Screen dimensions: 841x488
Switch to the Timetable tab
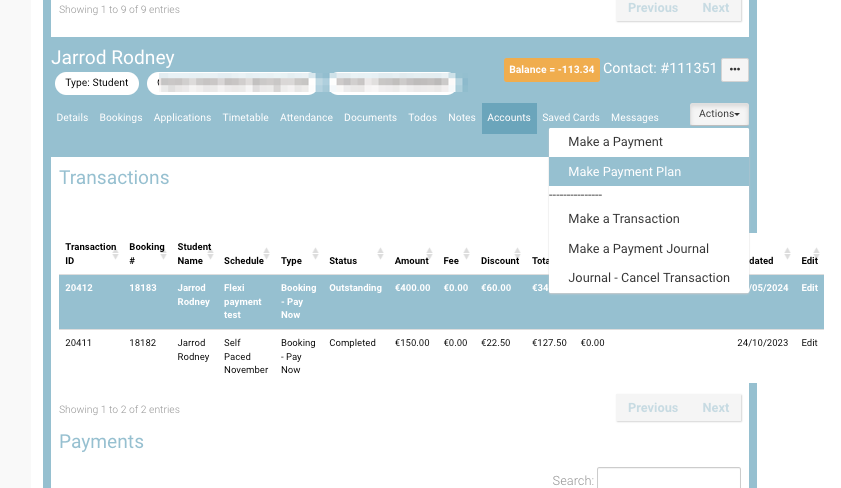(x=245, y=118)
